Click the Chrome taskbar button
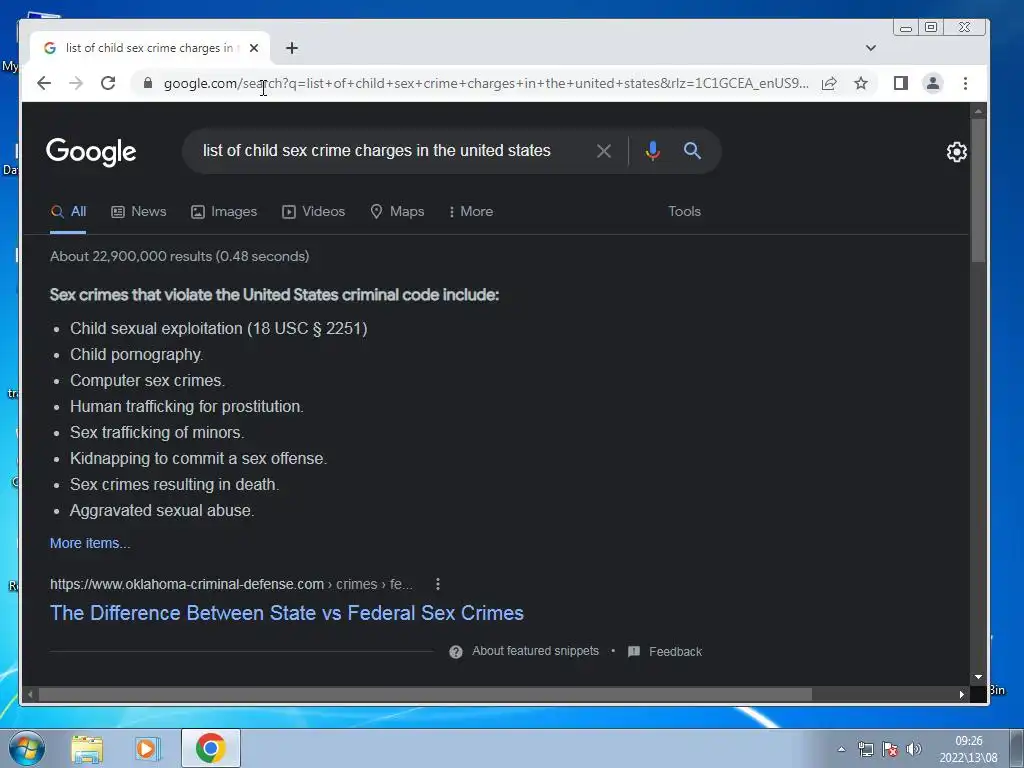This screenshot has width=1024, height=768. click(210, 748)
